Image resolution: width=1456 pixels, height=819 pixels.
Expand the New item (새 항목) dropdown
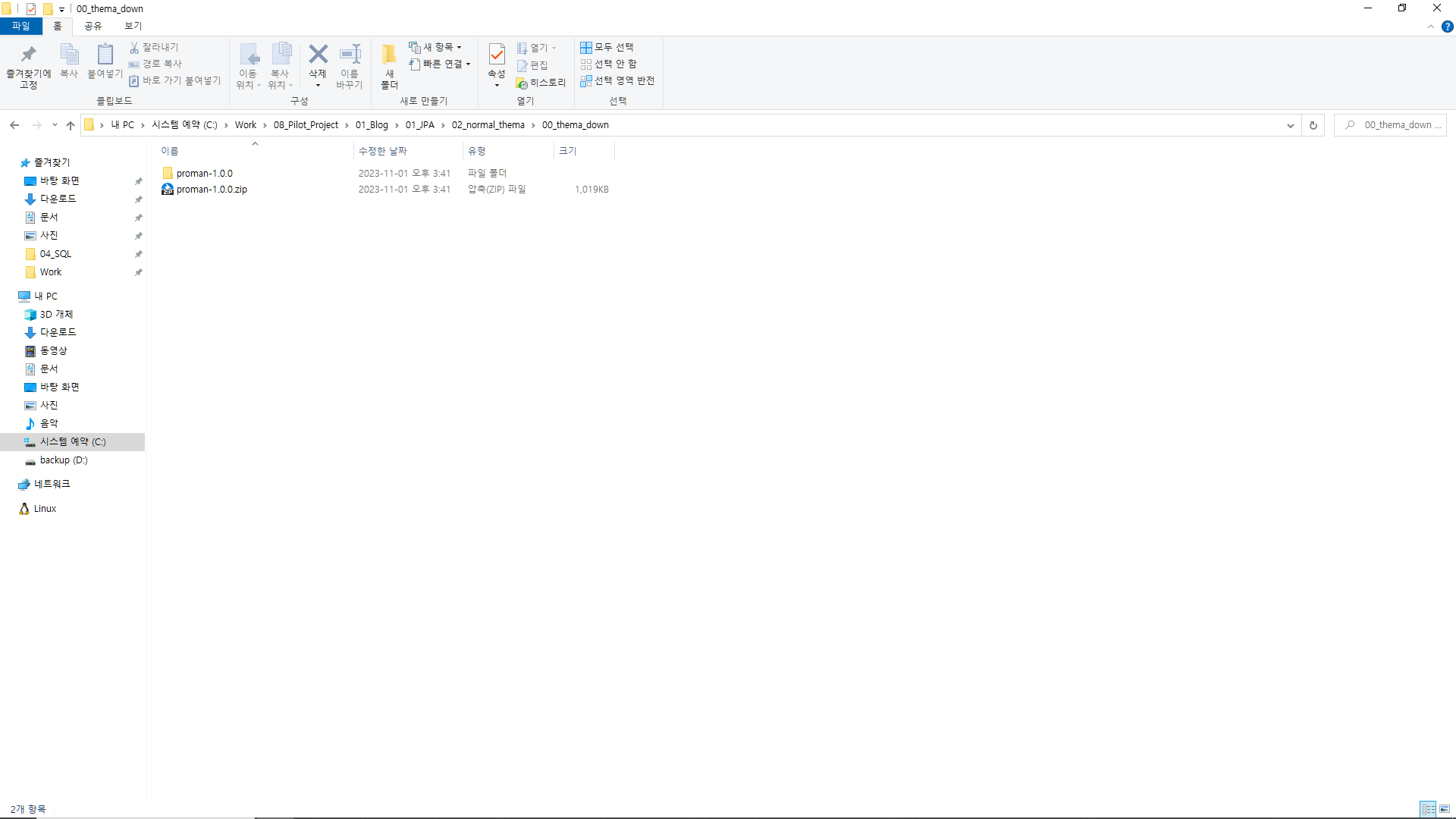pos(435,47)
